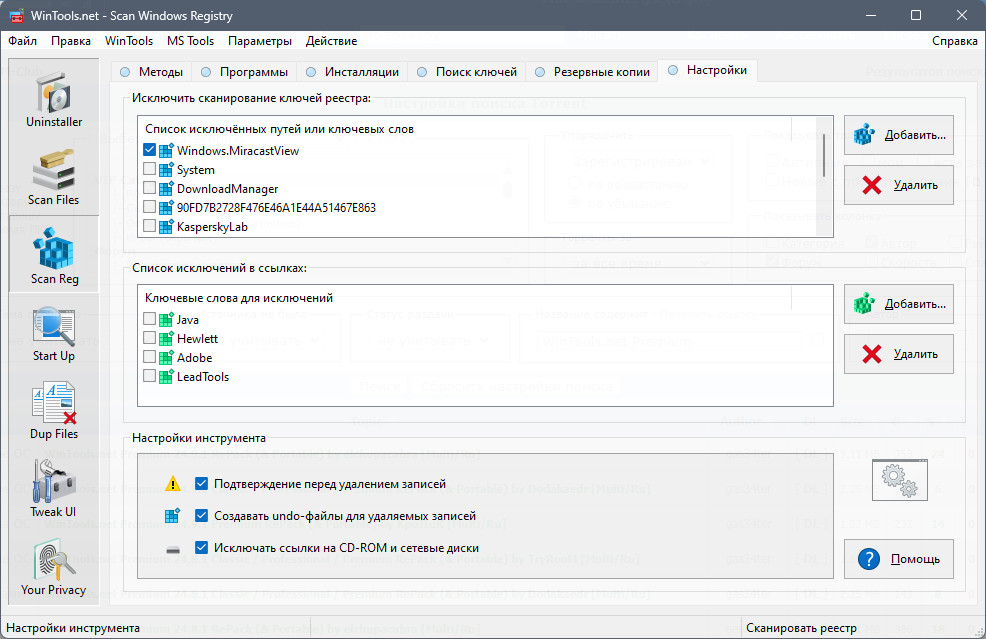Switch to the Программы tab
The image size is (986, 639).
(x=244, y=72)
